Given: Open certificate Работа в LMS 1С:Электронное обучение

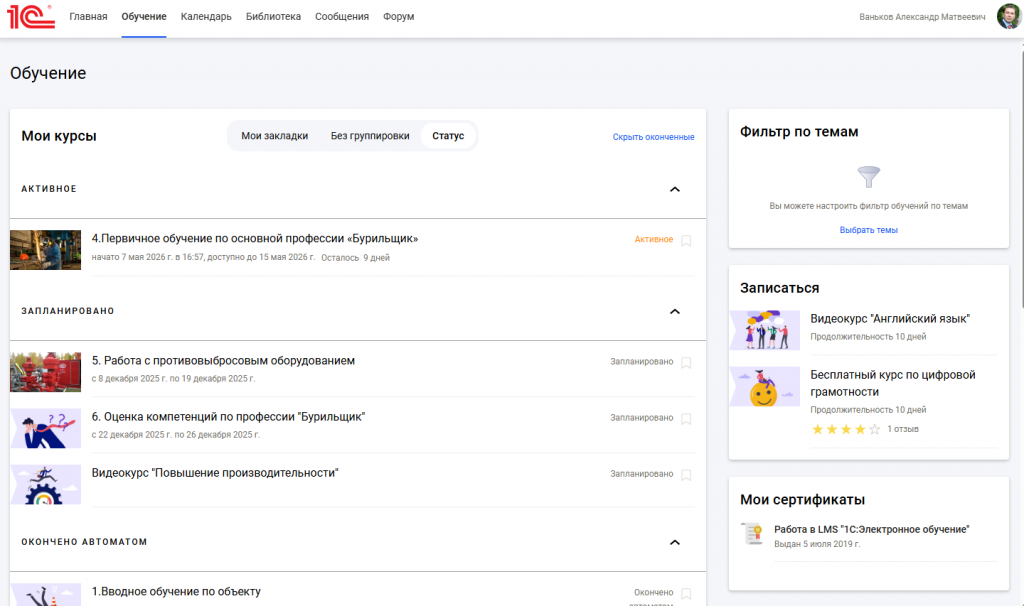Looking at the screenshot, I should [872, 530].
